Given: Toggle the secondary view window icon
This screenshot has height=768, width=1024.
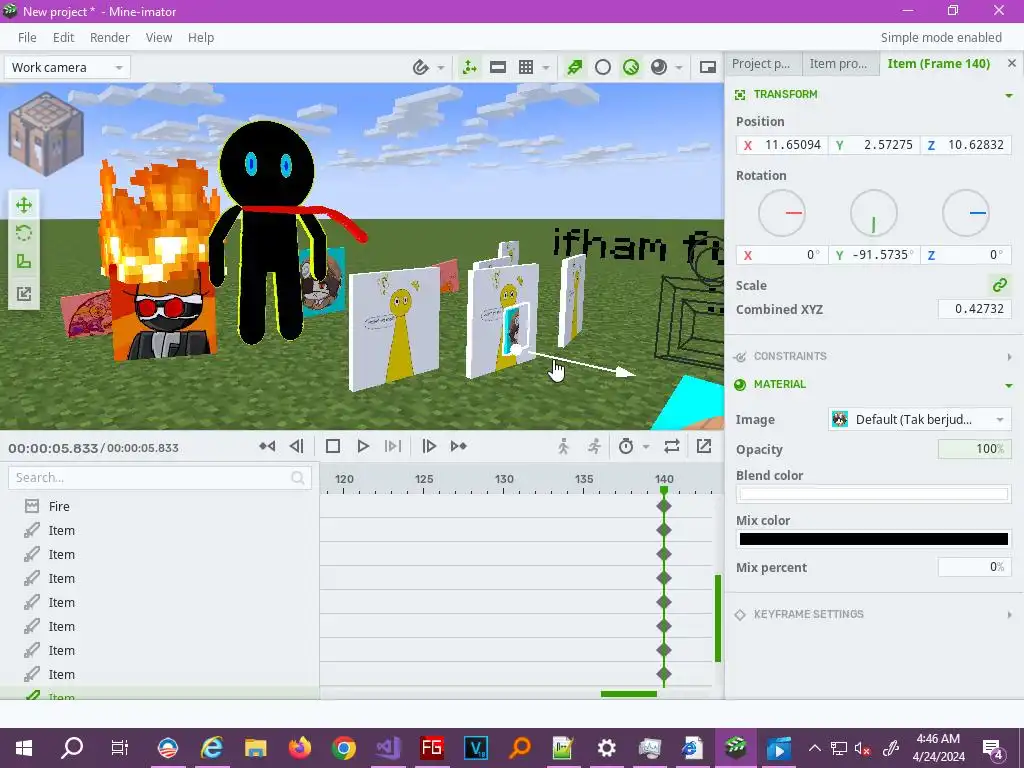Looking at the screenshot, I should click(708, 67).
